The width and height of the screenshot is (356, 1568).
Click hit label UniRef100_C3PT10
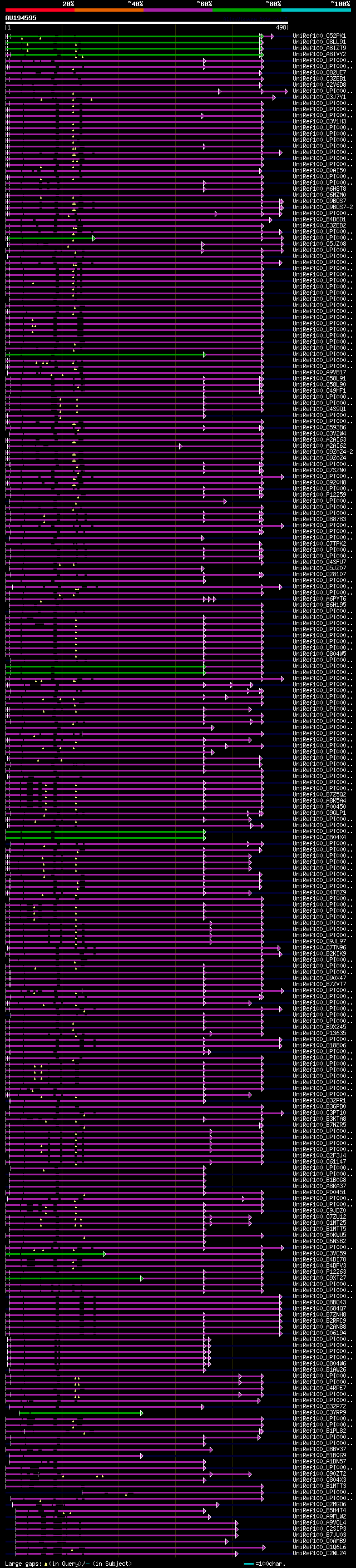tap(319, 1112)
